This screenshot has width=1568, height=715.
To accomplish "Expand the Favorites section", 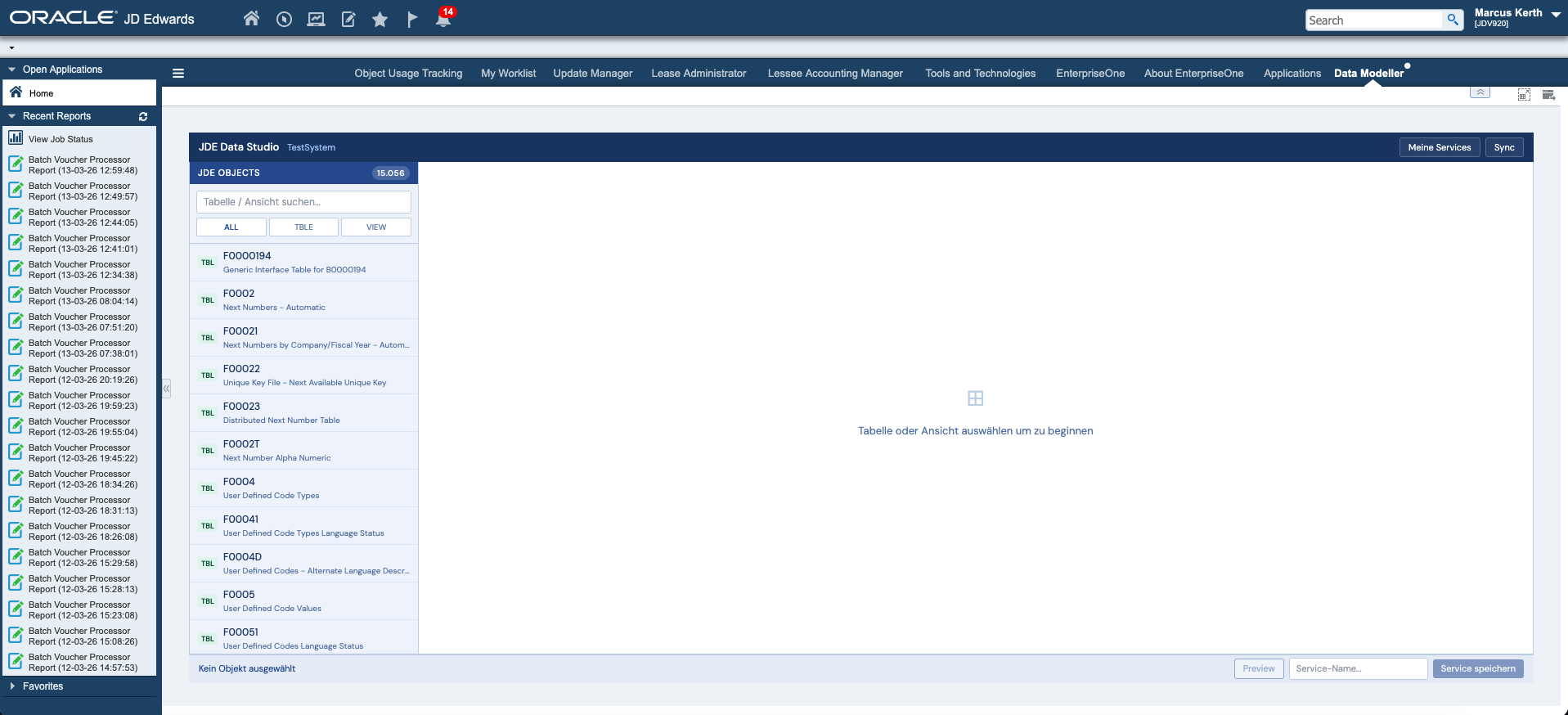I will (12, 686).
